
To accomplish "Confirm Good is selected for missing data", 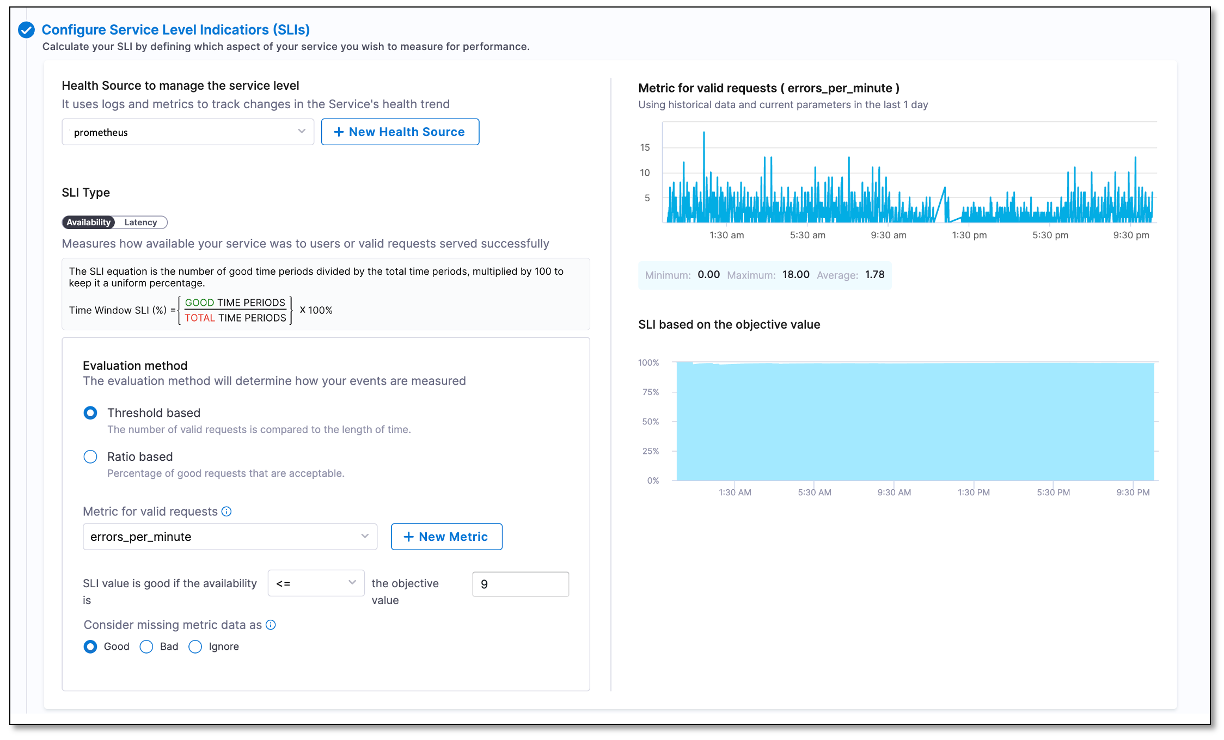I will click(90, 646).
